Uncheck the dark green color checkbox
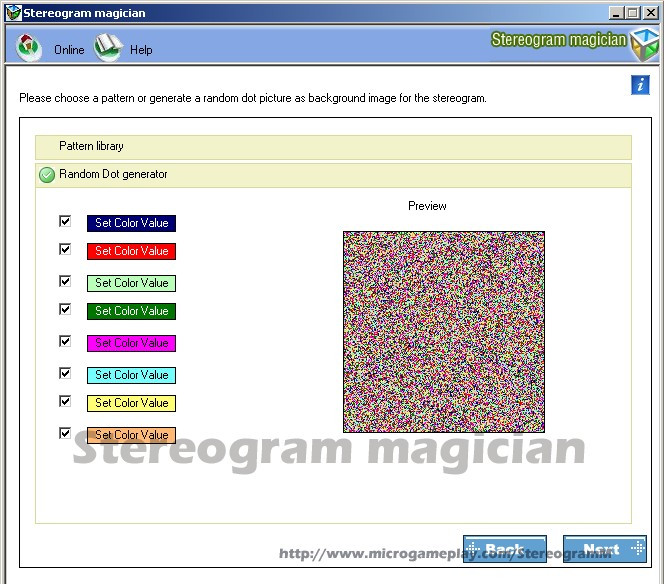The width and height of the screenshot is (664, 584). click(65, 309)
